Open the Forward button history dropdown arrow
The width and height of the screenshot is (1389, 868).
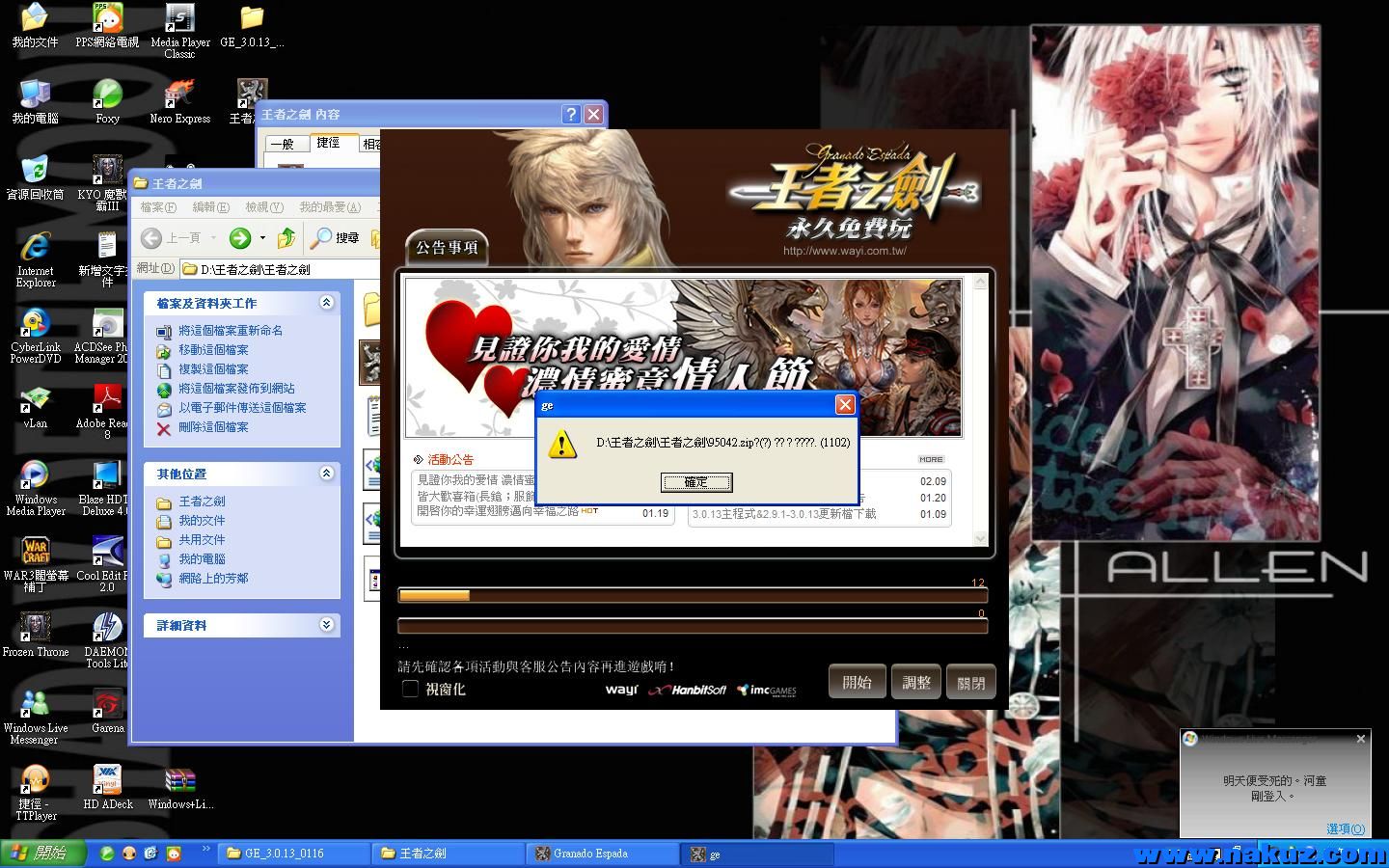pos(262,237)
